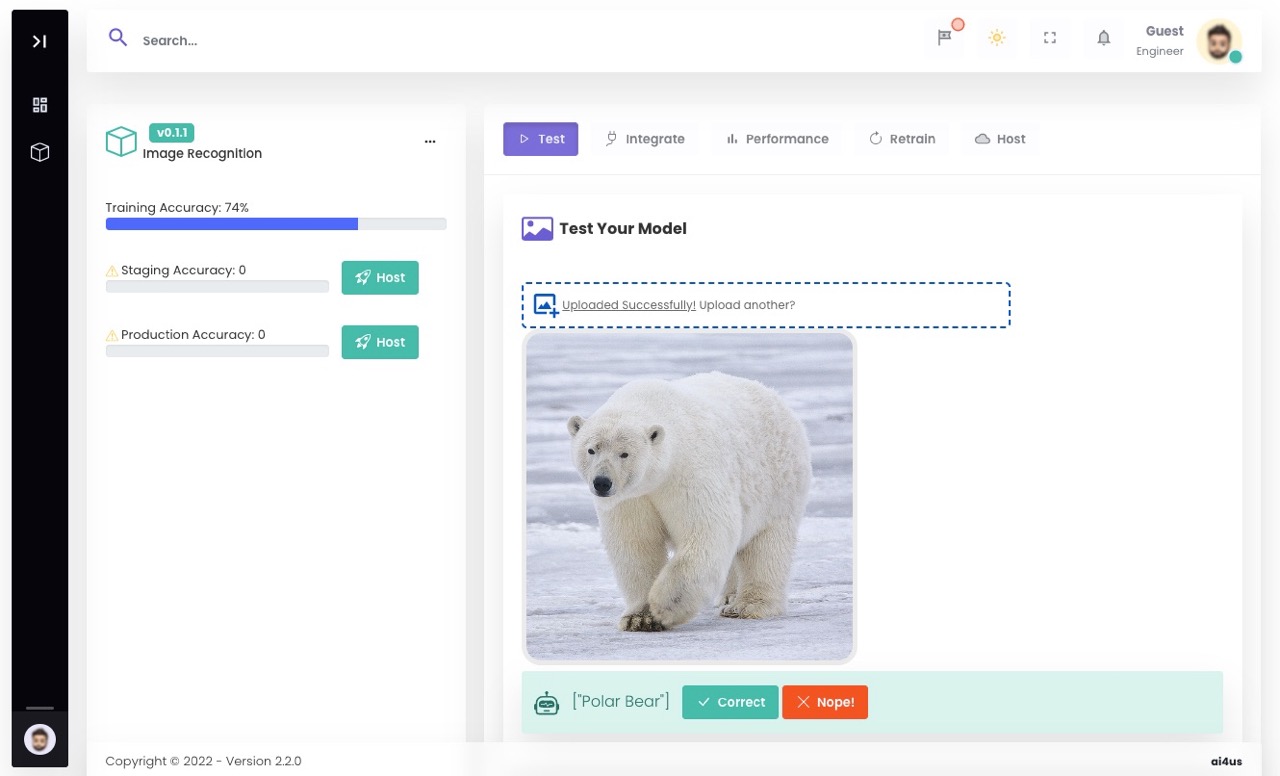Reject prediction with the Nope! button
The height and width of the screenshot is (776, 1280).
pyautogui.click(x=825, y=702)
